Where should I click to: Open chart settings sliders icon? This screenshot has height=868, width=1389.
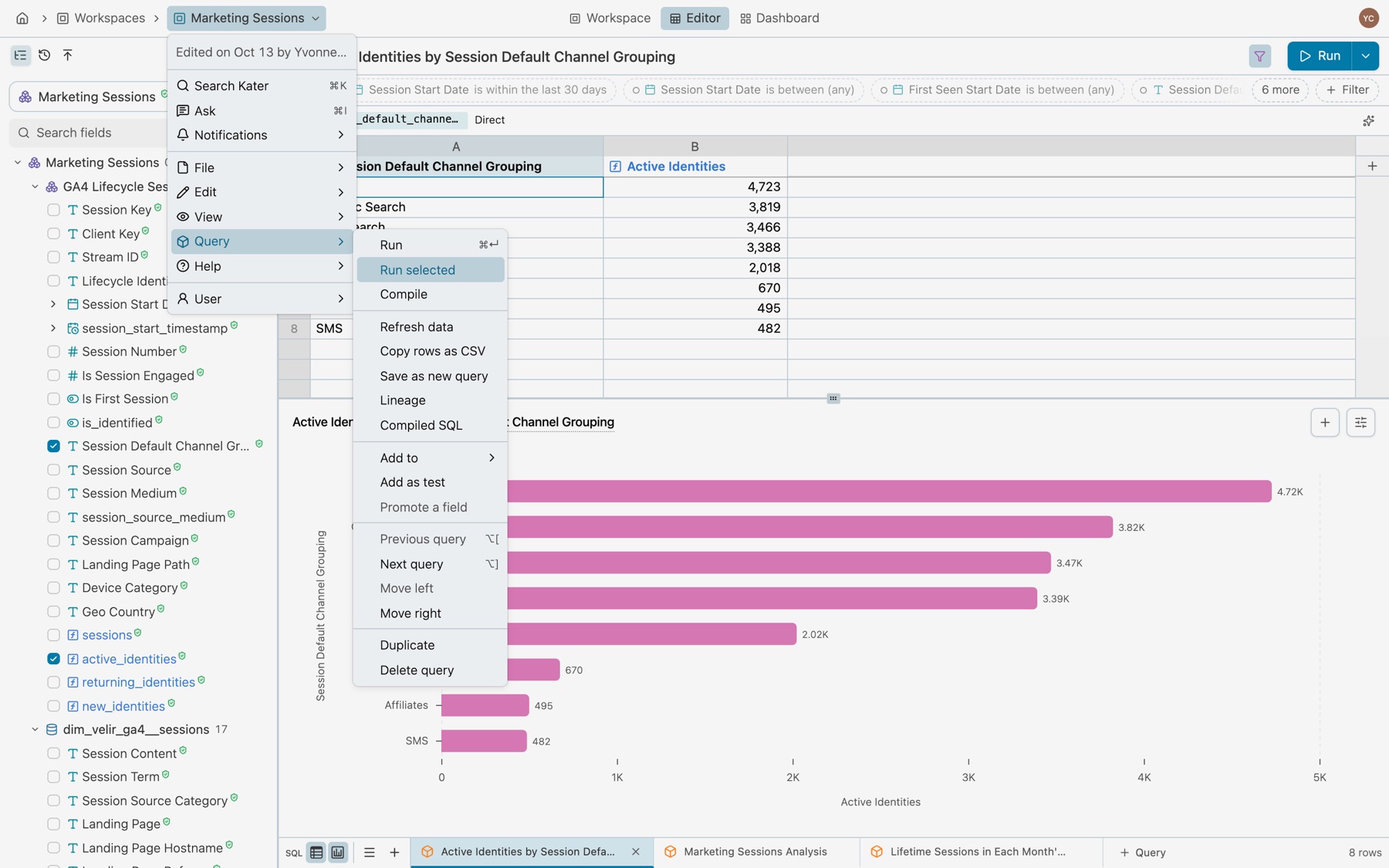tap(1360, 423)
